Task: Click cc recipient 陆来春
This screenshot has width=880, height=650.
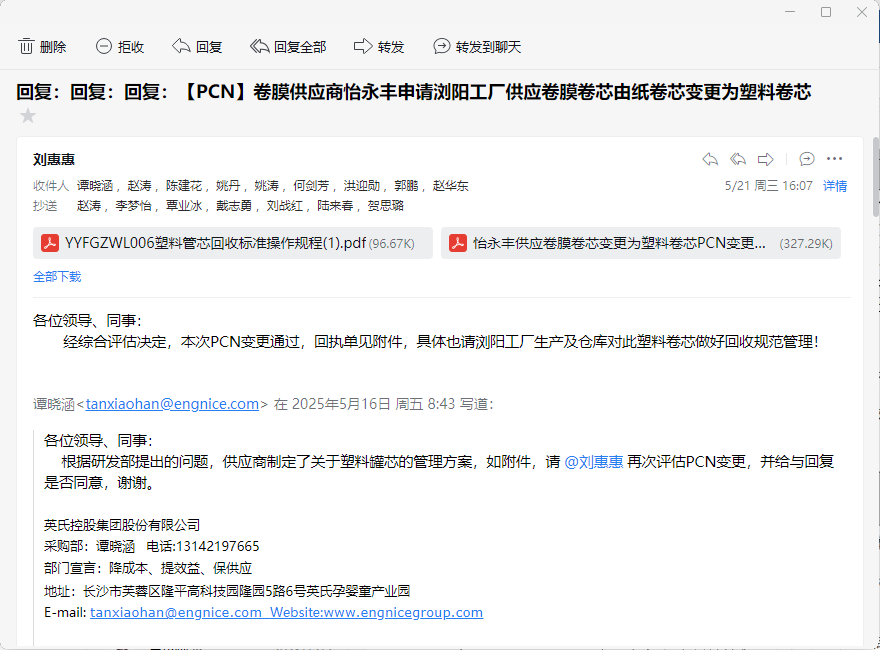Action: pos(335,206)
